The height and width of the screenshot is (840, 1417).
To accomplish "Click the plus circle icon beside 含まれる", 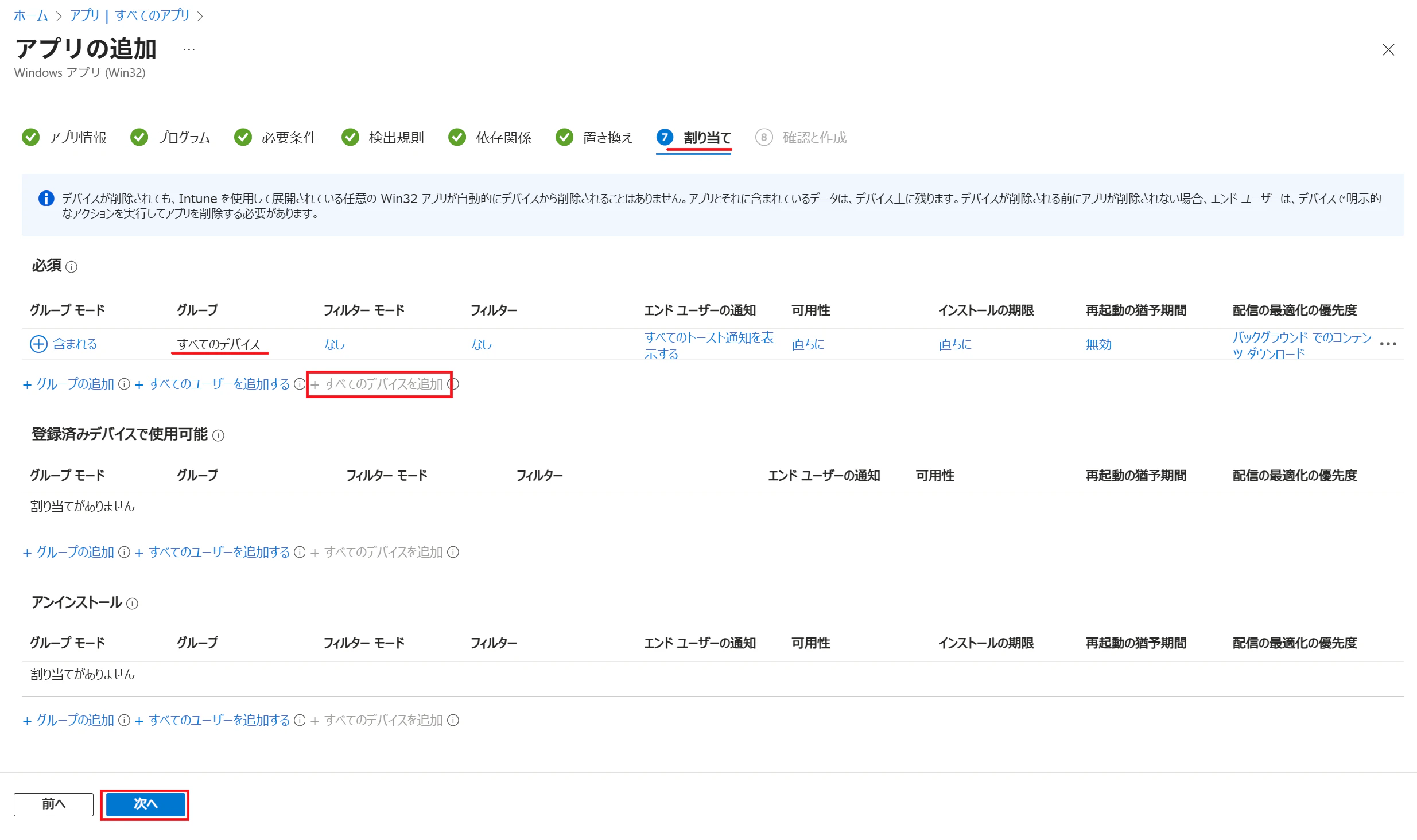I will pos(38,344).
